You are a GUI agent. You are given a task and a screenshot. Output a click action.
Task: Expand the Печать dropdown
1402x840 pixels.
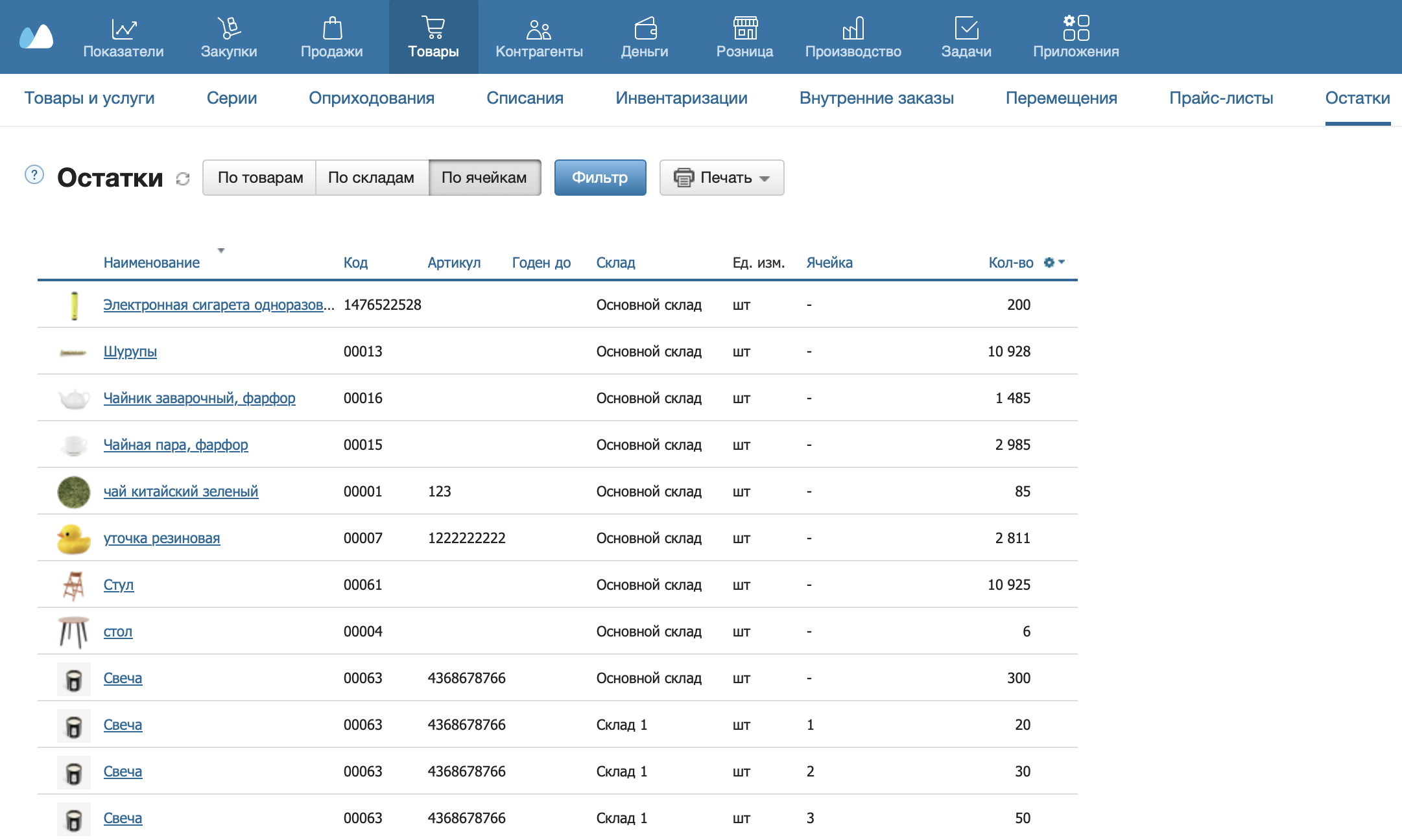click(x=721, y=178)
